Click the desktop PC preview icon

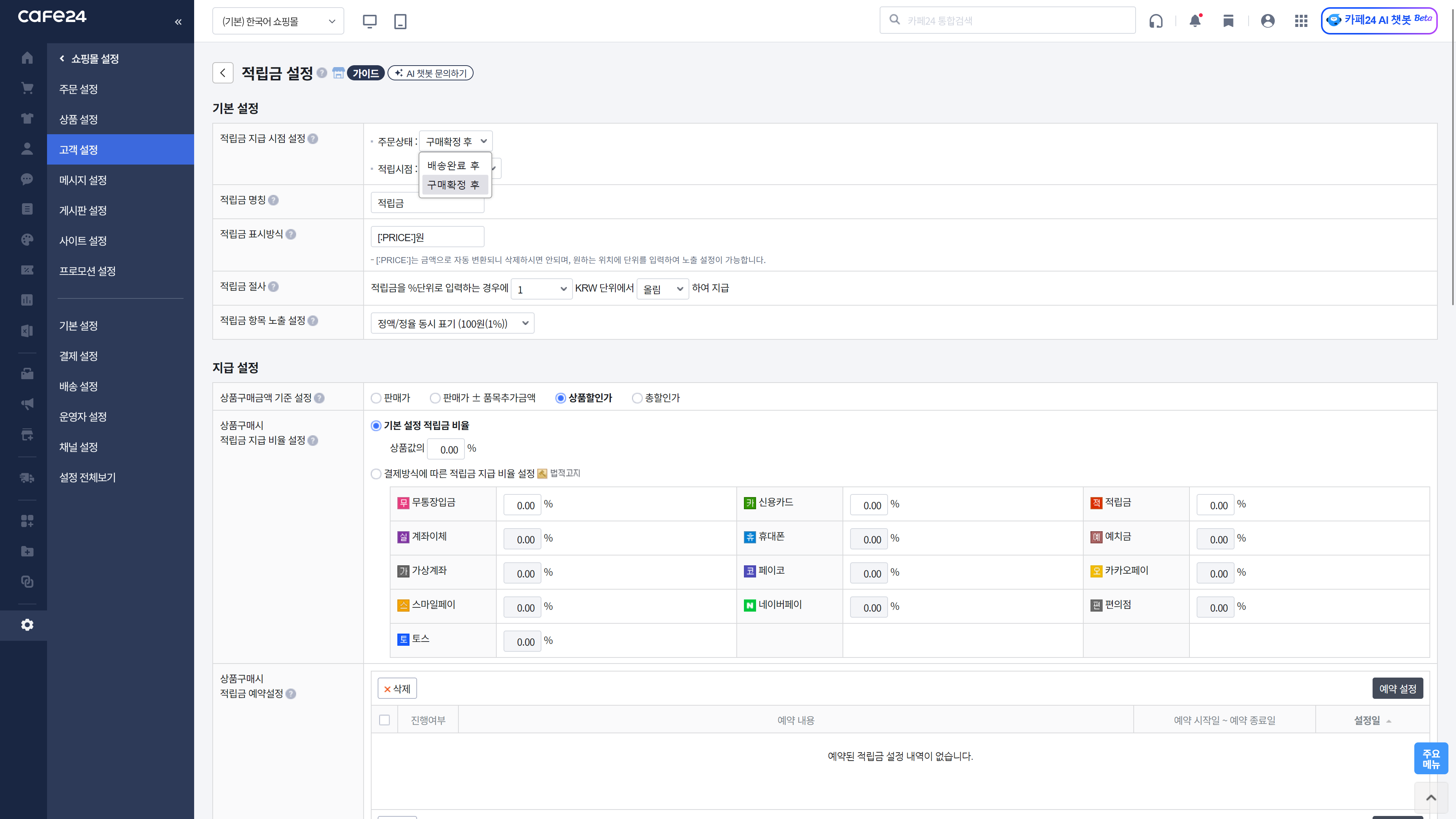pyautogui.click(x=370, y=22)
